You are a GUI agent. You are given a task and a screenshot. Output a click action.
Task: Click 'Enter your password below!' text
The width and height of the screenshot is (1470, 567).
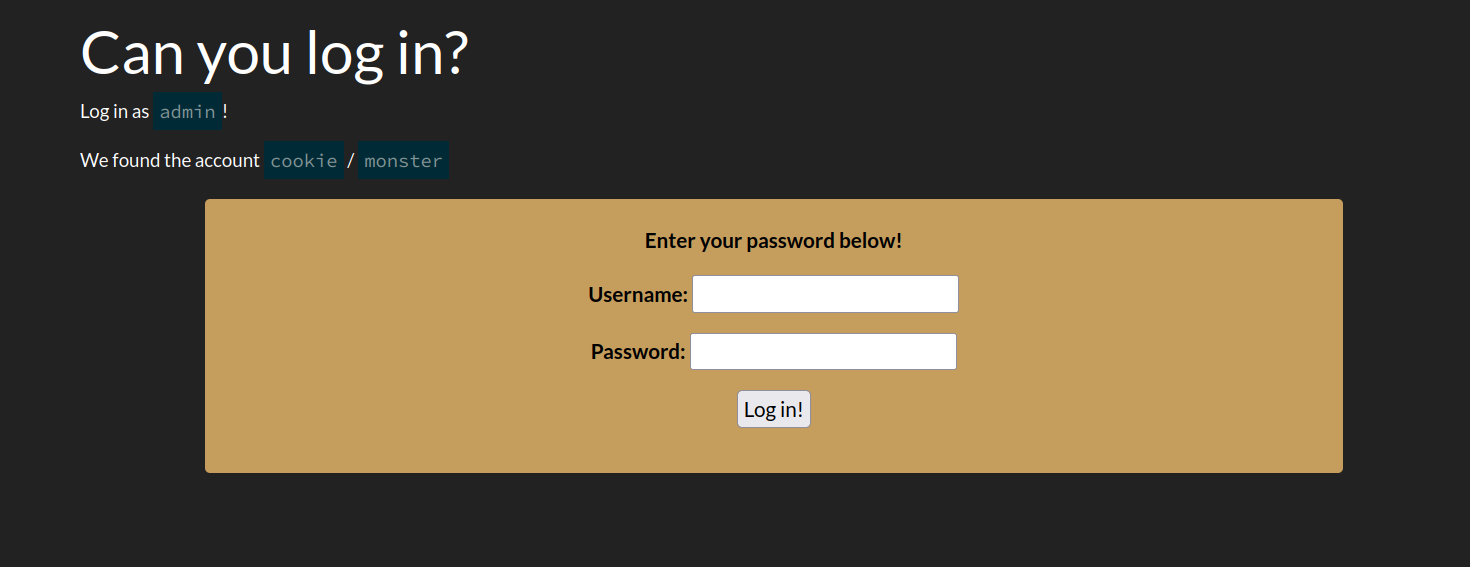[774, 241]
